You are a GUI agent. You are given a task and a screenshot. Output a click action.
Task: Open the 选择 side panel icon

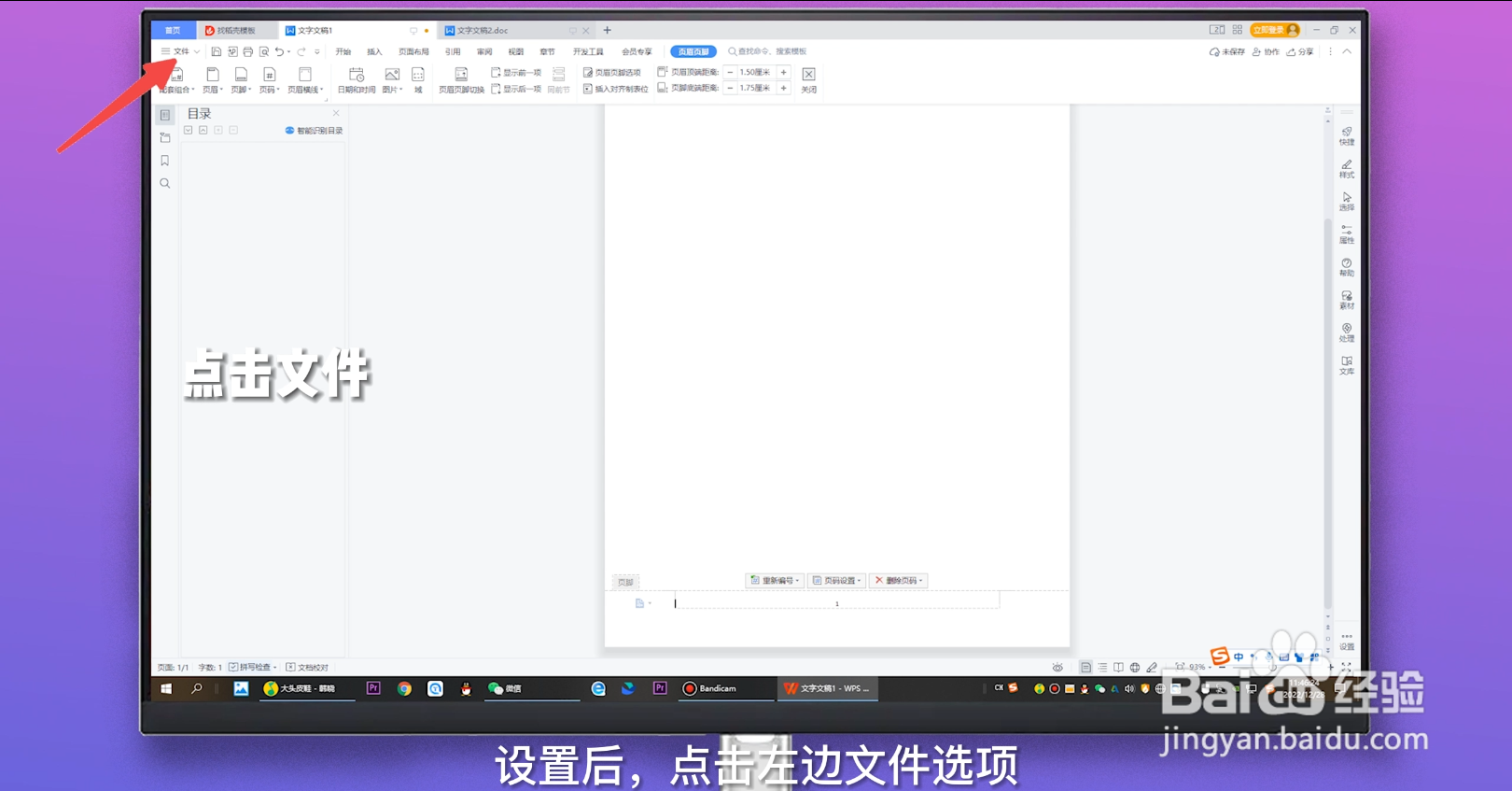pyautogui.click(x=1347, y=202)
